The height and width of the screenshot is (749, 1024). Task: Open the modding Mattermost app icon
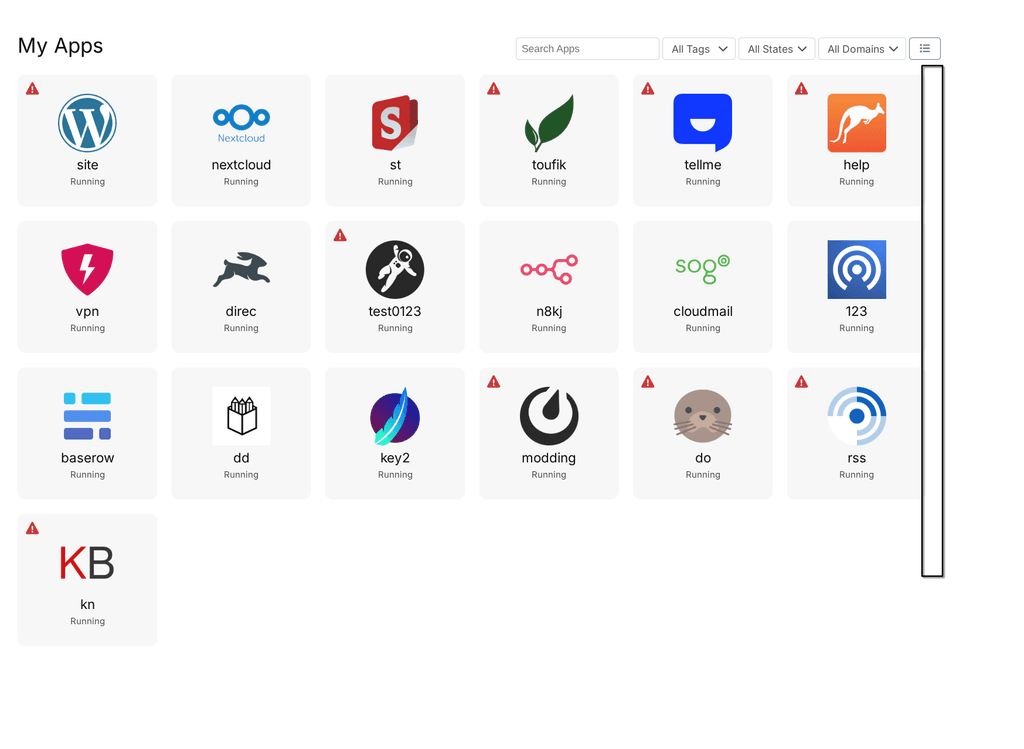tap(549, 416)
